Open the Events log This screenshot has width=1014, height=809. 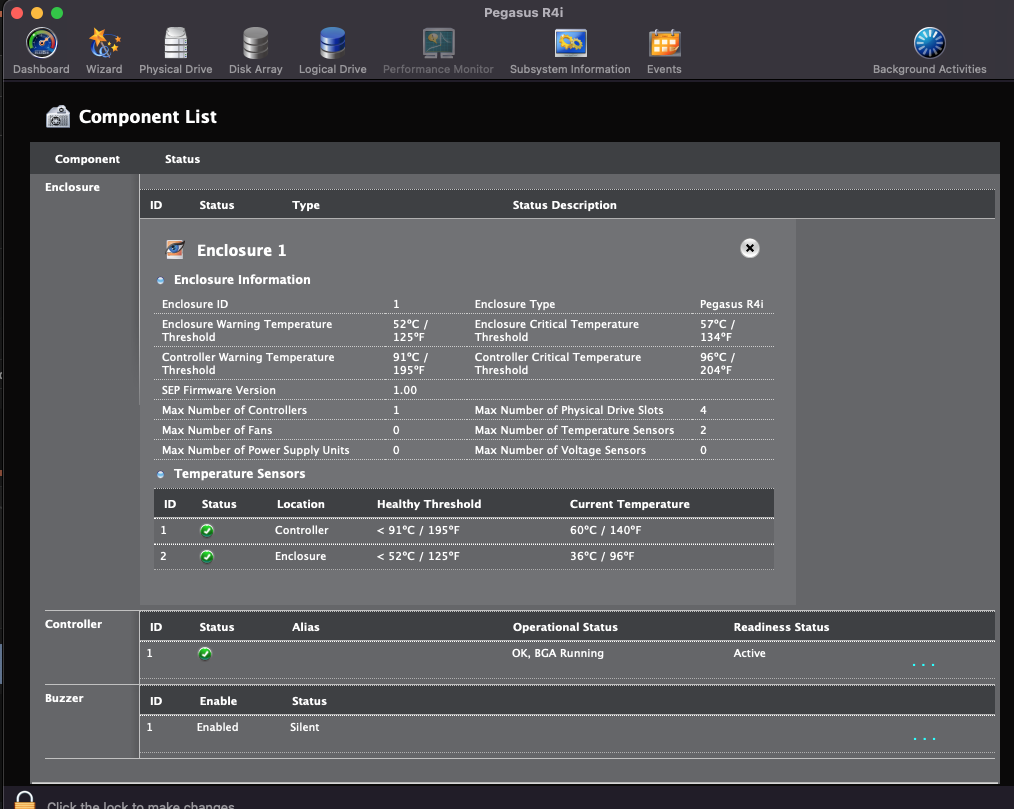(x=664, y=51)
